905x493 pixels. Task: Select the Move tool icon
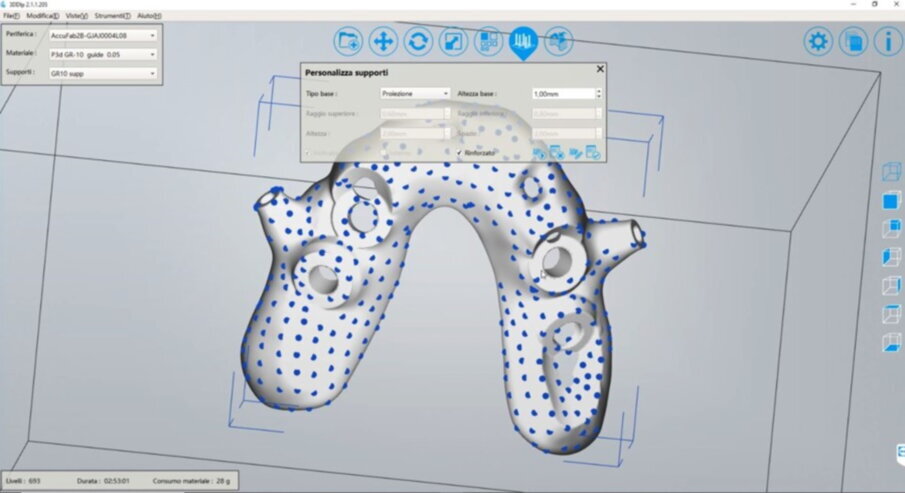pyautogui.click(x=383, y=41)
